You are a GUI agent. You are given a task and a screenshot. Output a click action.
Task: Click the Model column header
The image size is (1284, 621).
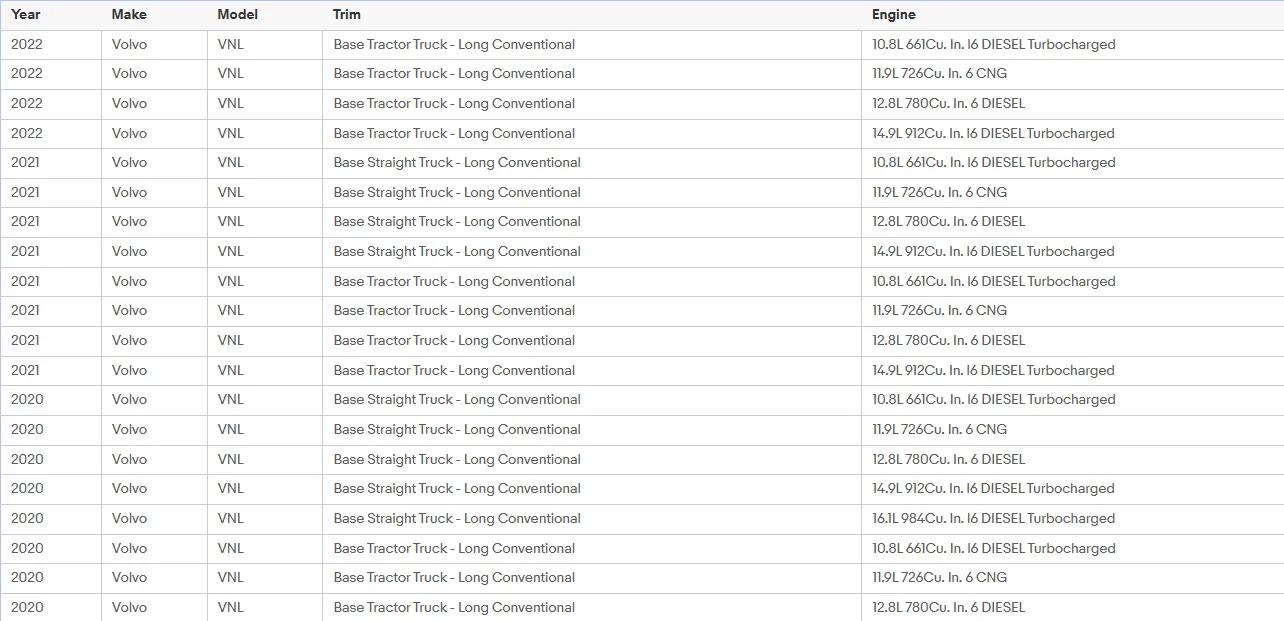pyautogui.click(x=264, y=15)
